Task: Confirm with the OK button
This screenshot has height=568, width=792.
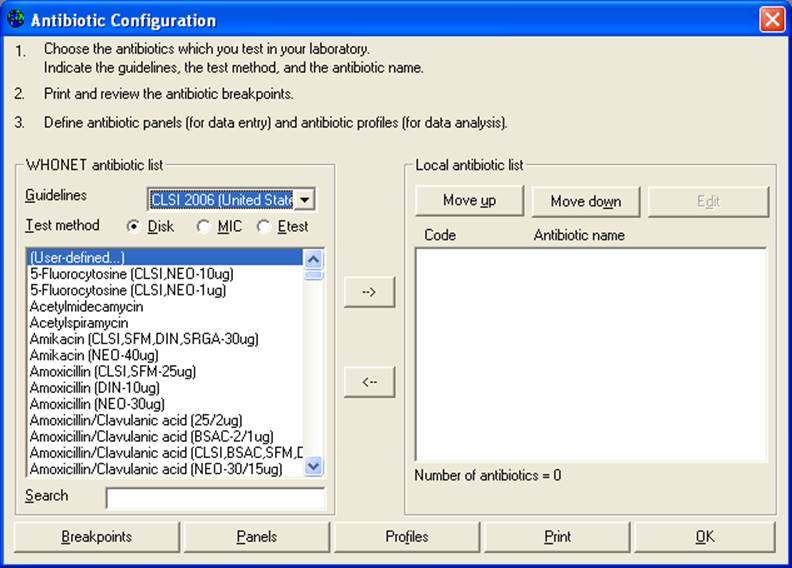Action: point(705,537)
